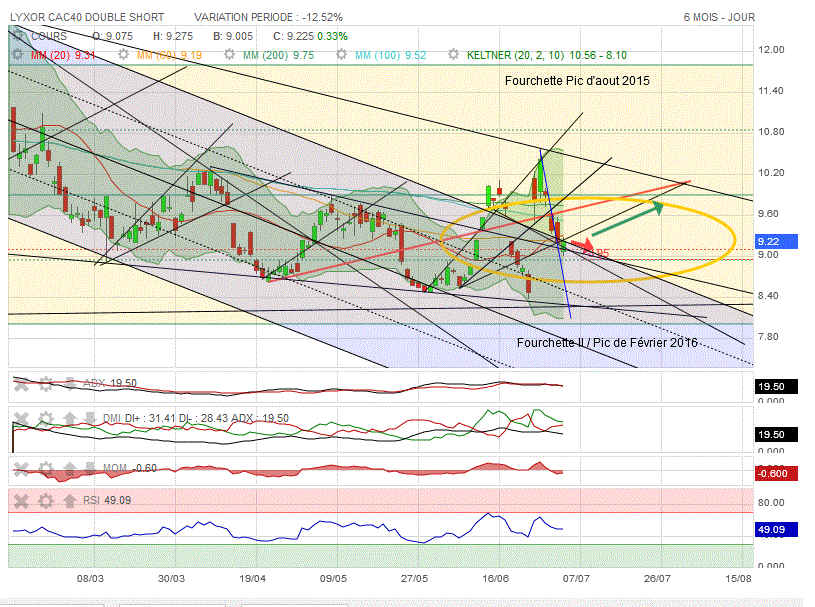Open gear settings for MM (20) average
Screen dimensions: 815x607
point(17,55)
